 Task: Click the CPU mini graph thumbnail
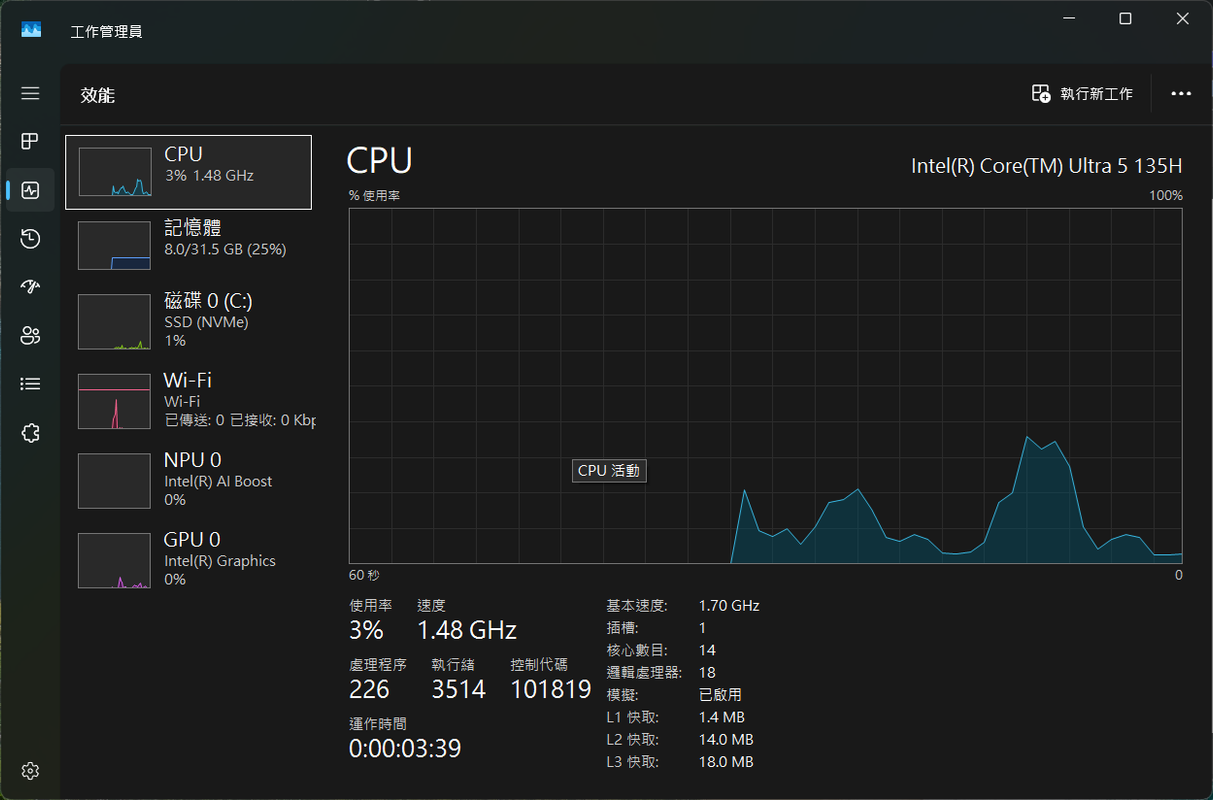coord(115,172)
